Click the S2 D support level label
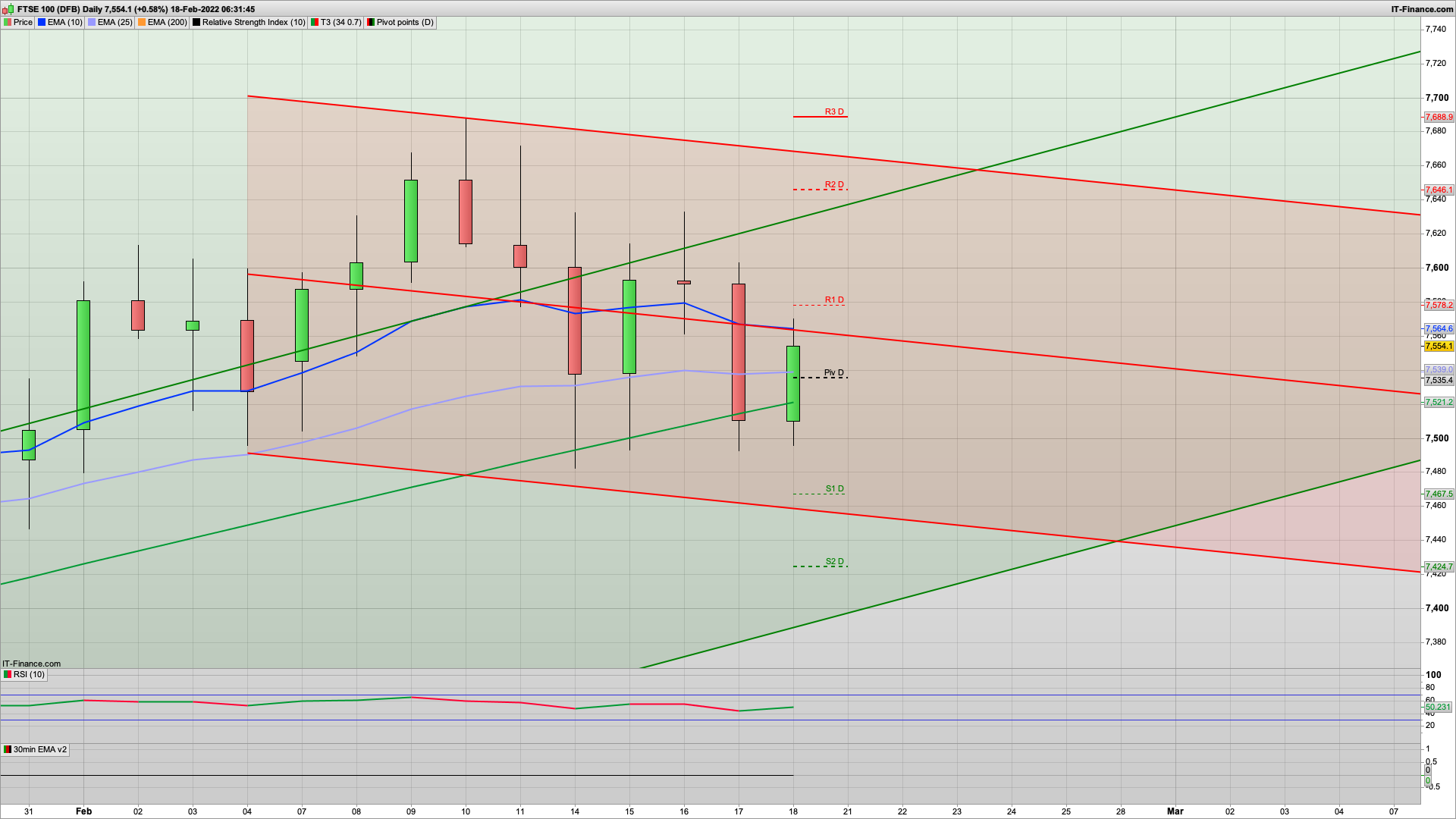This screenshot has width=1456, height=819. point(835,561)
